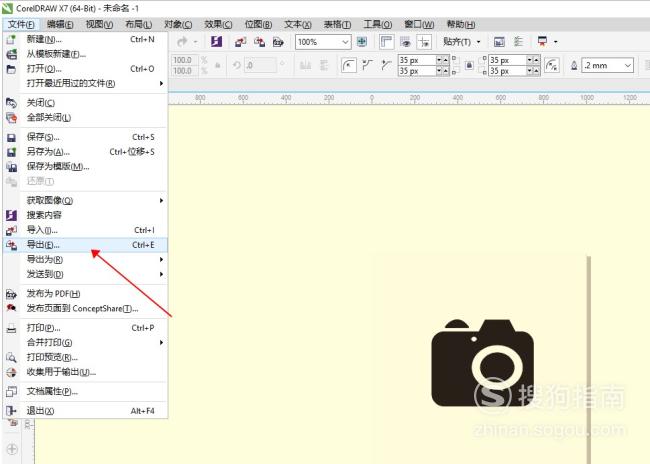Click the full-screen preview icon beside zoom
The image size is (650, 464).
362,41
